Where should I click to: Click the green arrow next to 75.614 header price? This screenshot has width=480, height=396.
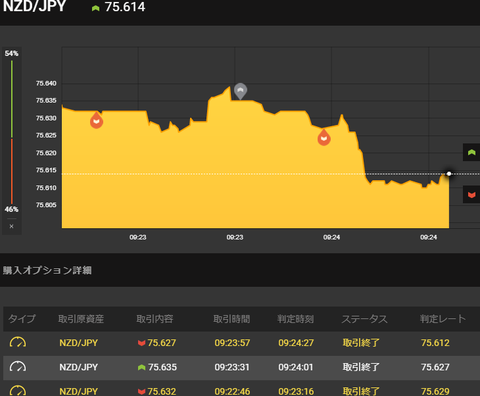coord(96,8)
